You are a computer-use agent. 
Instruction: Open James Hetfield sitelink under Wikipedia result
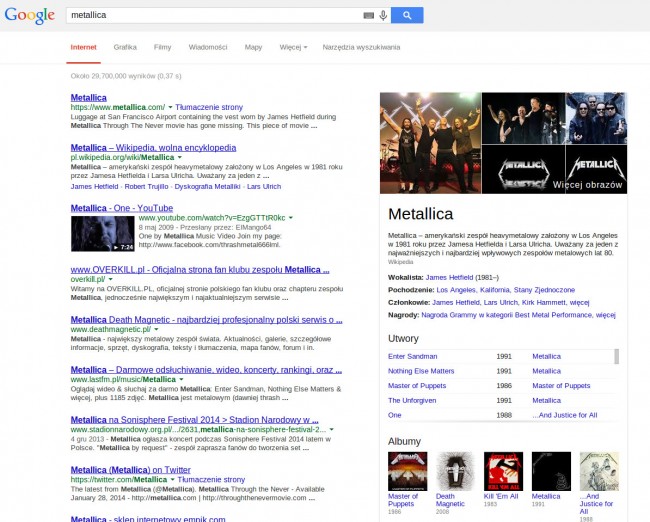click(94, 187)
